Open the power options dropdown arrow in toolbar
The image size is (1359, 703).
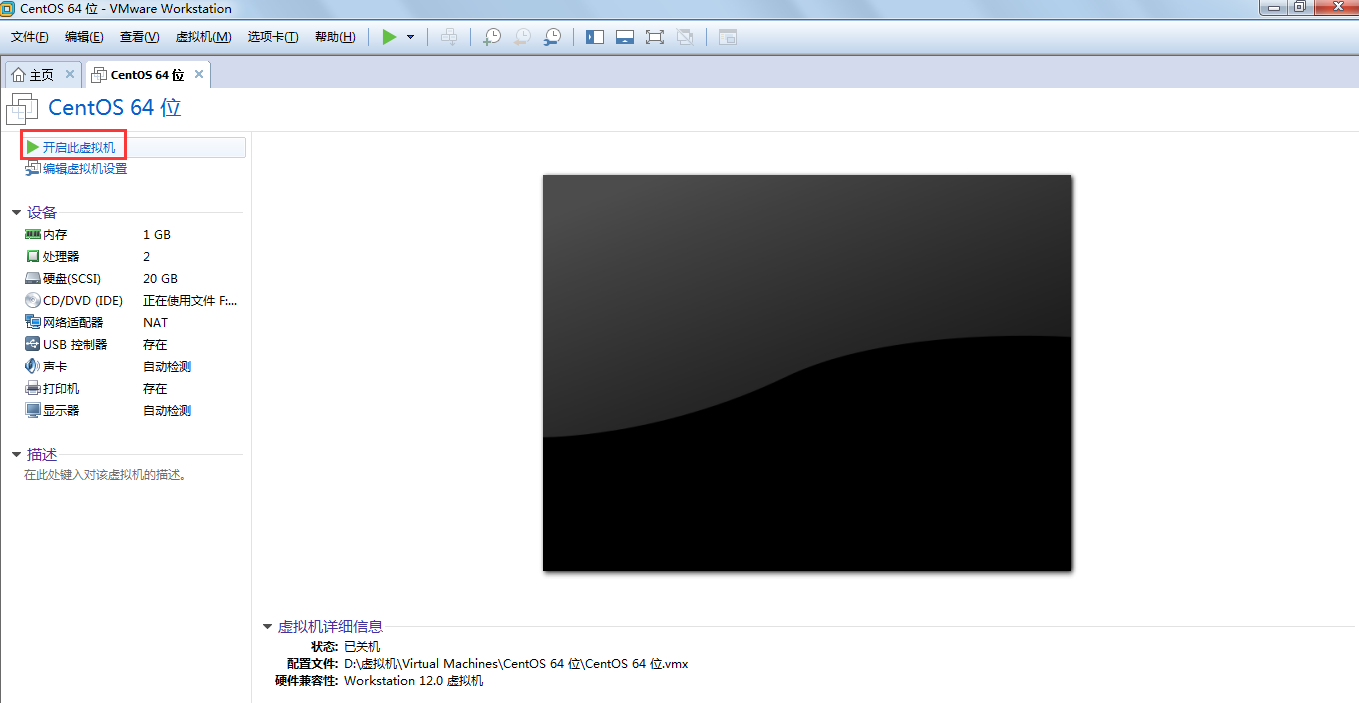[410, 37]
